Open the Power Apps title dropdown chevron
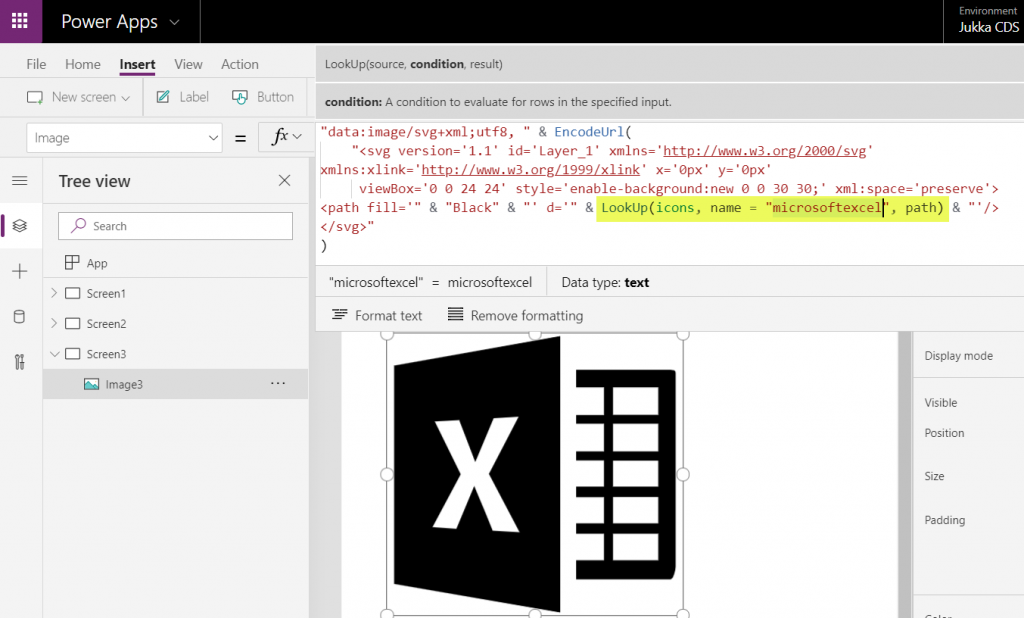This screenshot has height=618, width=1024. 174,22
